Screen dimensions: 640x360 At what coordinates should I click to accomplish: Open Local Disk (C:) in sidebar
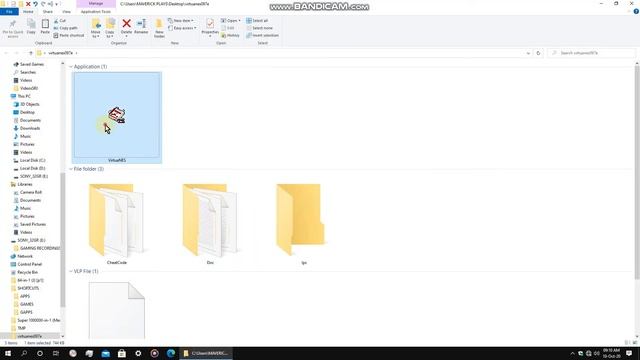click(32, 160)
